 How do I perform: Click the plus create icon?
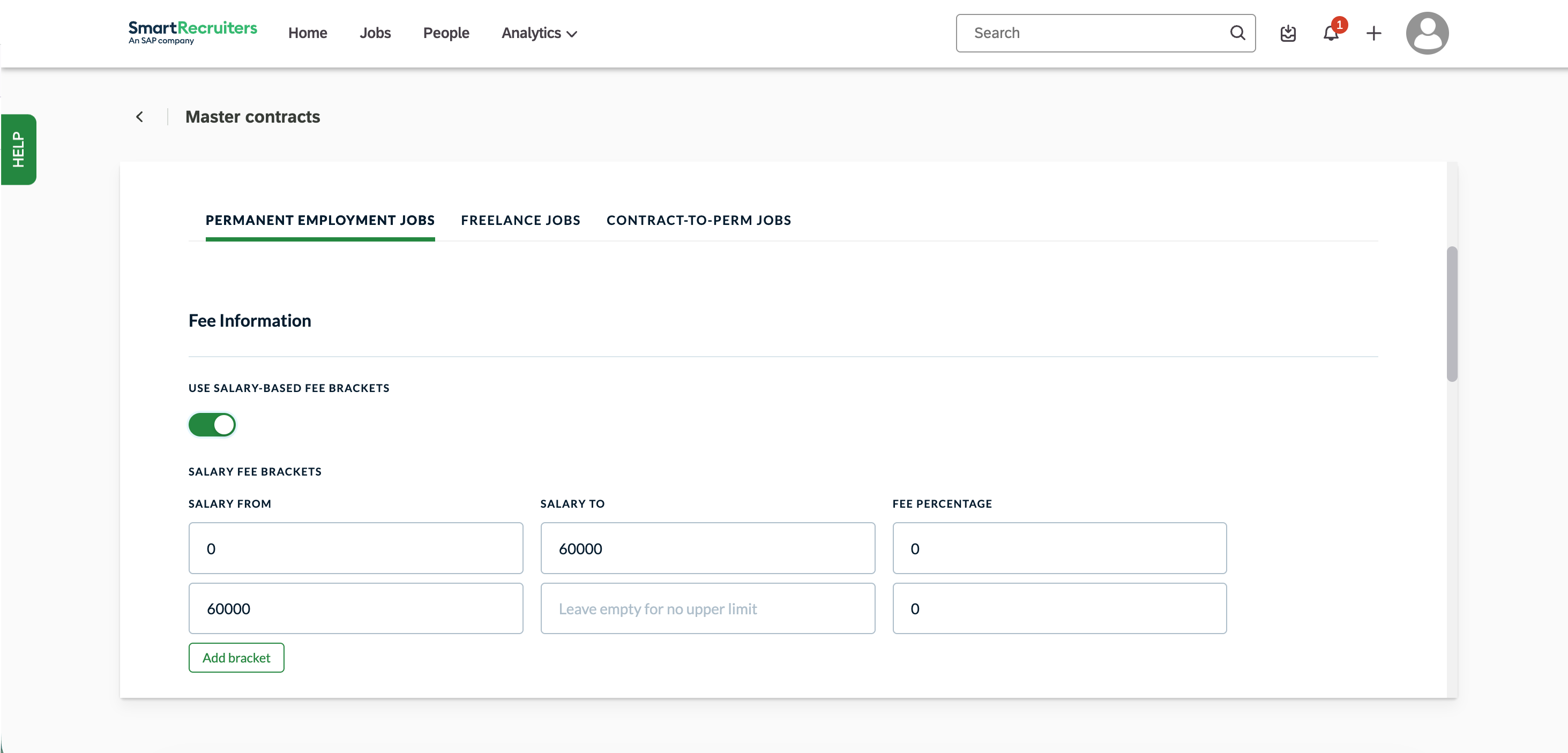tap(1374, 33)
